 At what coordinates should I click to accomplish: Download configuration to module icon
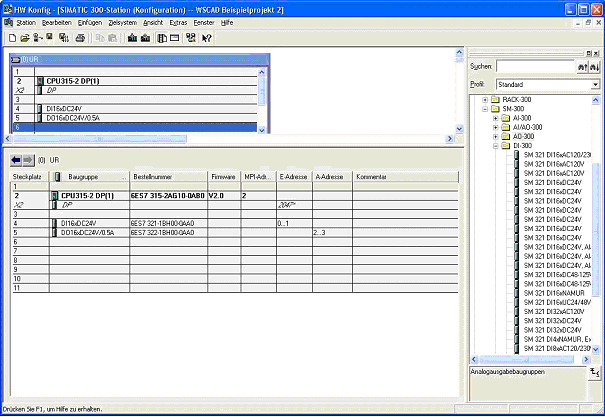click(132, 38)
